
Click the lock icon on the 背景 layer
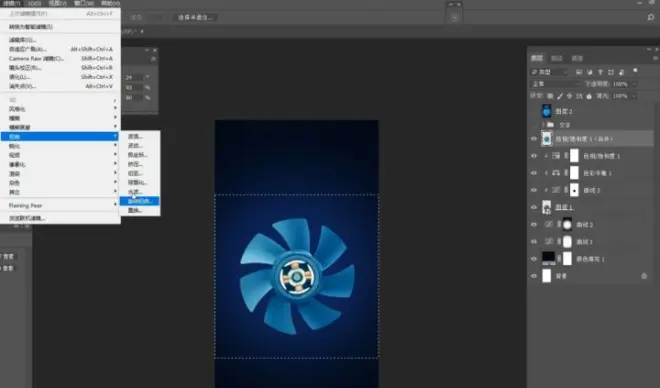[x=644, y=276]
